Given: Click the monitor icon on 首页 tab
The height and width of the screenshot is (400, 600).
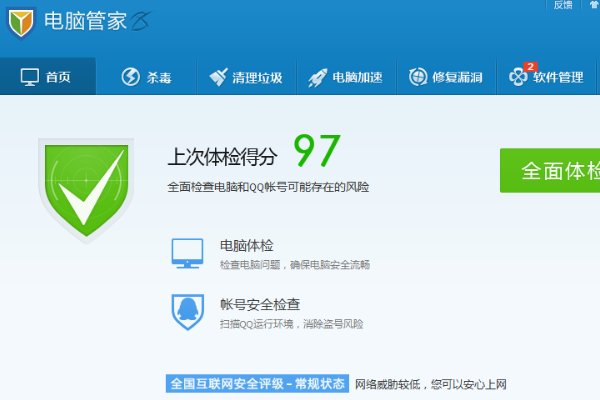Looking at the screenshot, I should coord(30,77).
